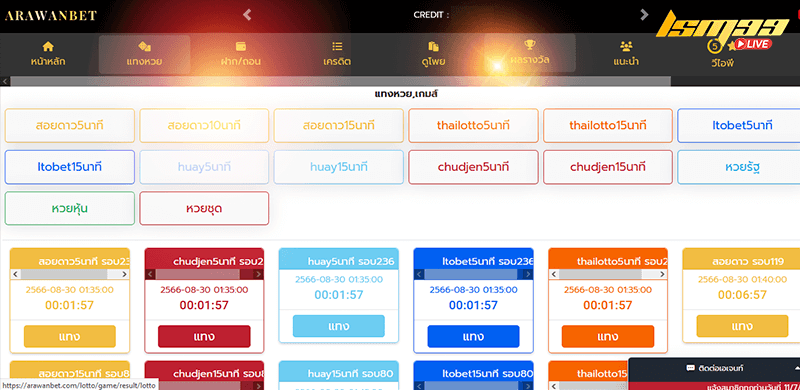Click the navigation bar horizontal scrollbar
Screen dimensions: 800x390
[340, 81]
